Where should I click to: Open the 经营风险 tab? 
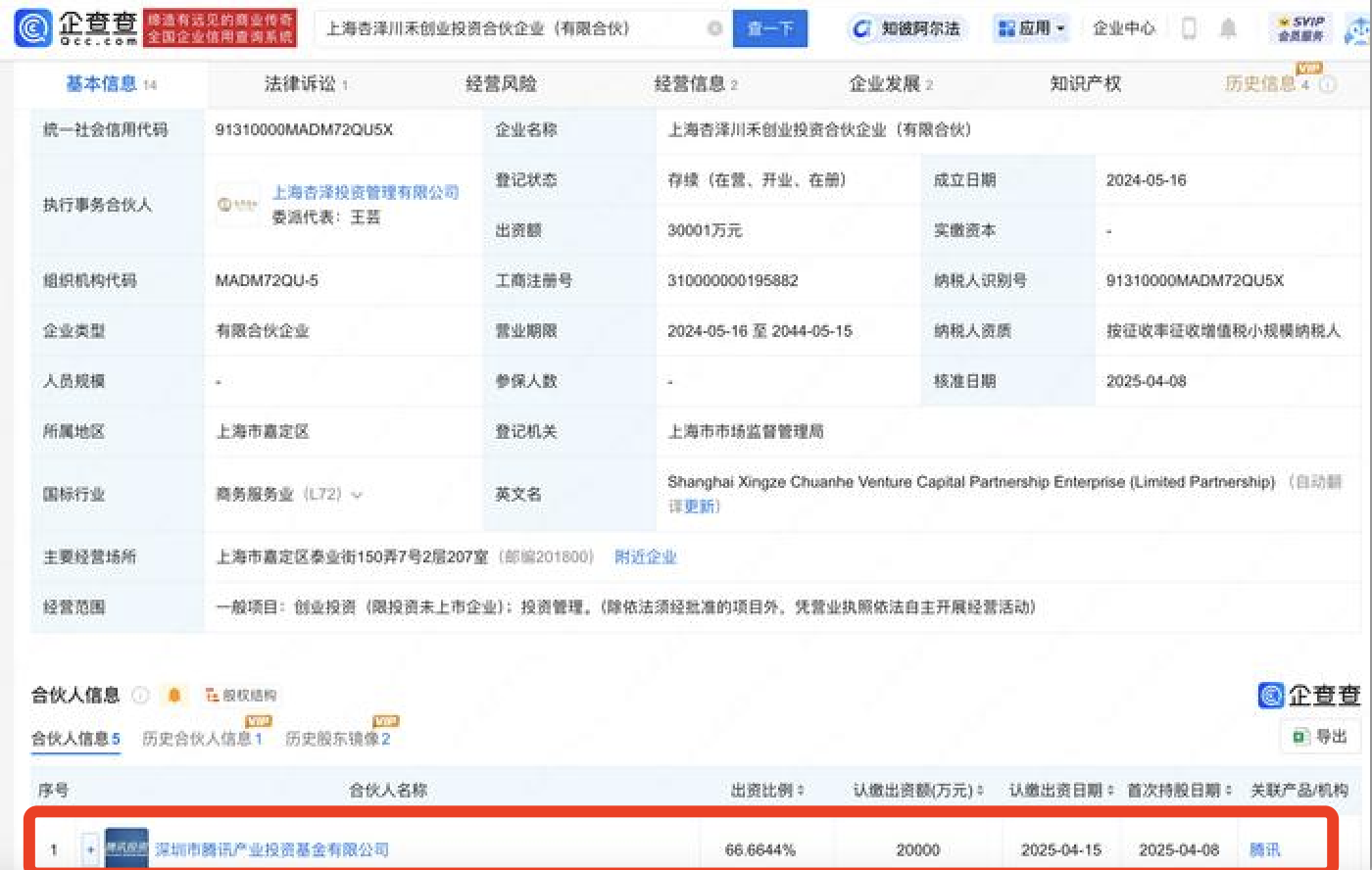[501, 84]
